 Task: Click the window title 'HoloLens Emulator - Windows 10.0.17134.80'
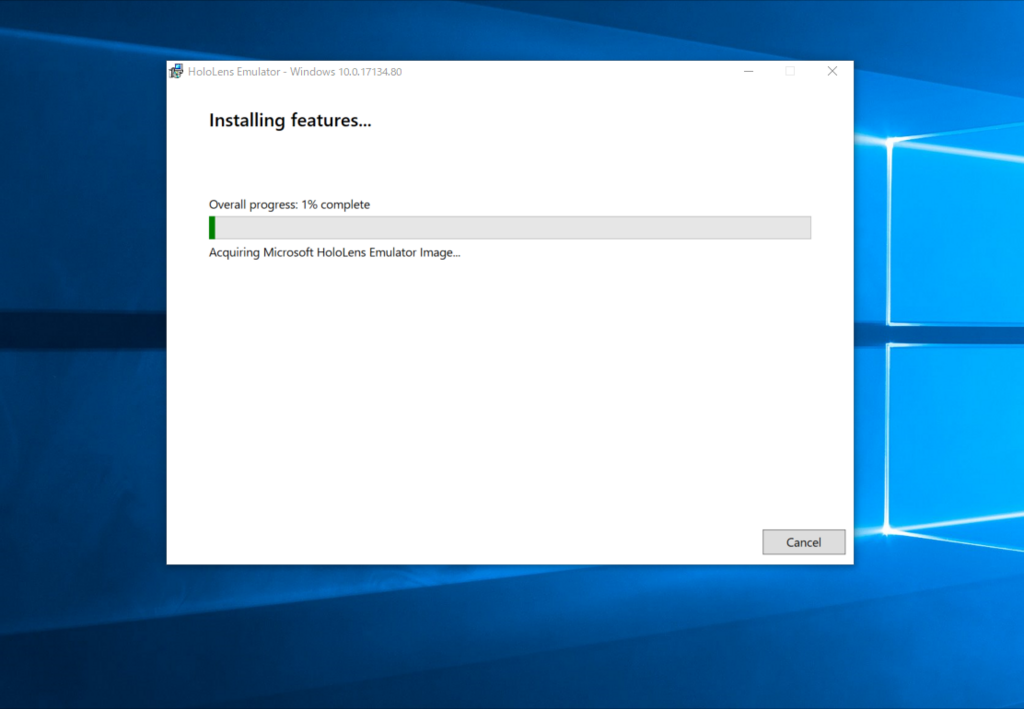(x=295, y=72)
